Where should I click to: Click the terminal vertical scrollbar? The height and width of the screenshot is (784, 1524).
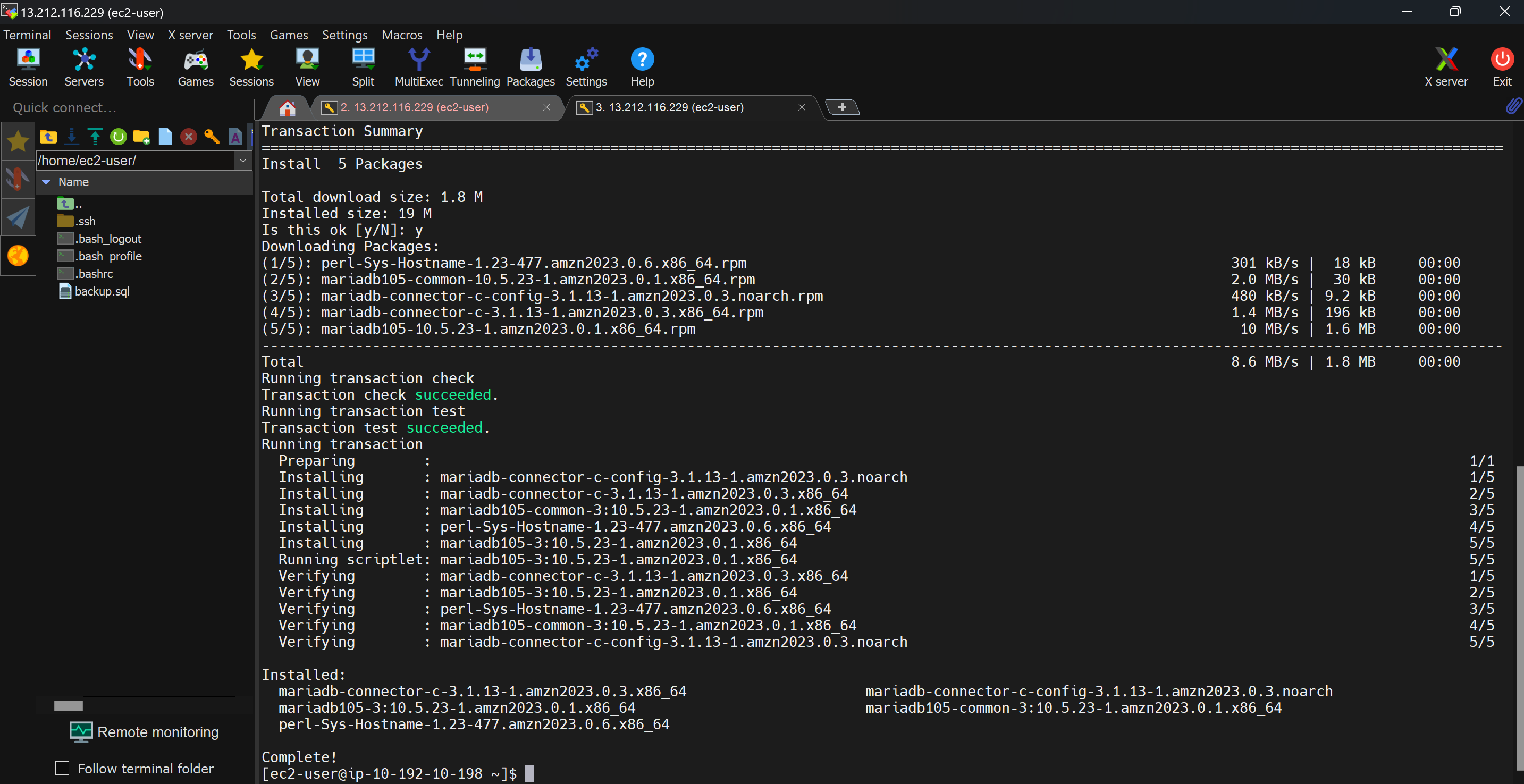point(1519,618)
